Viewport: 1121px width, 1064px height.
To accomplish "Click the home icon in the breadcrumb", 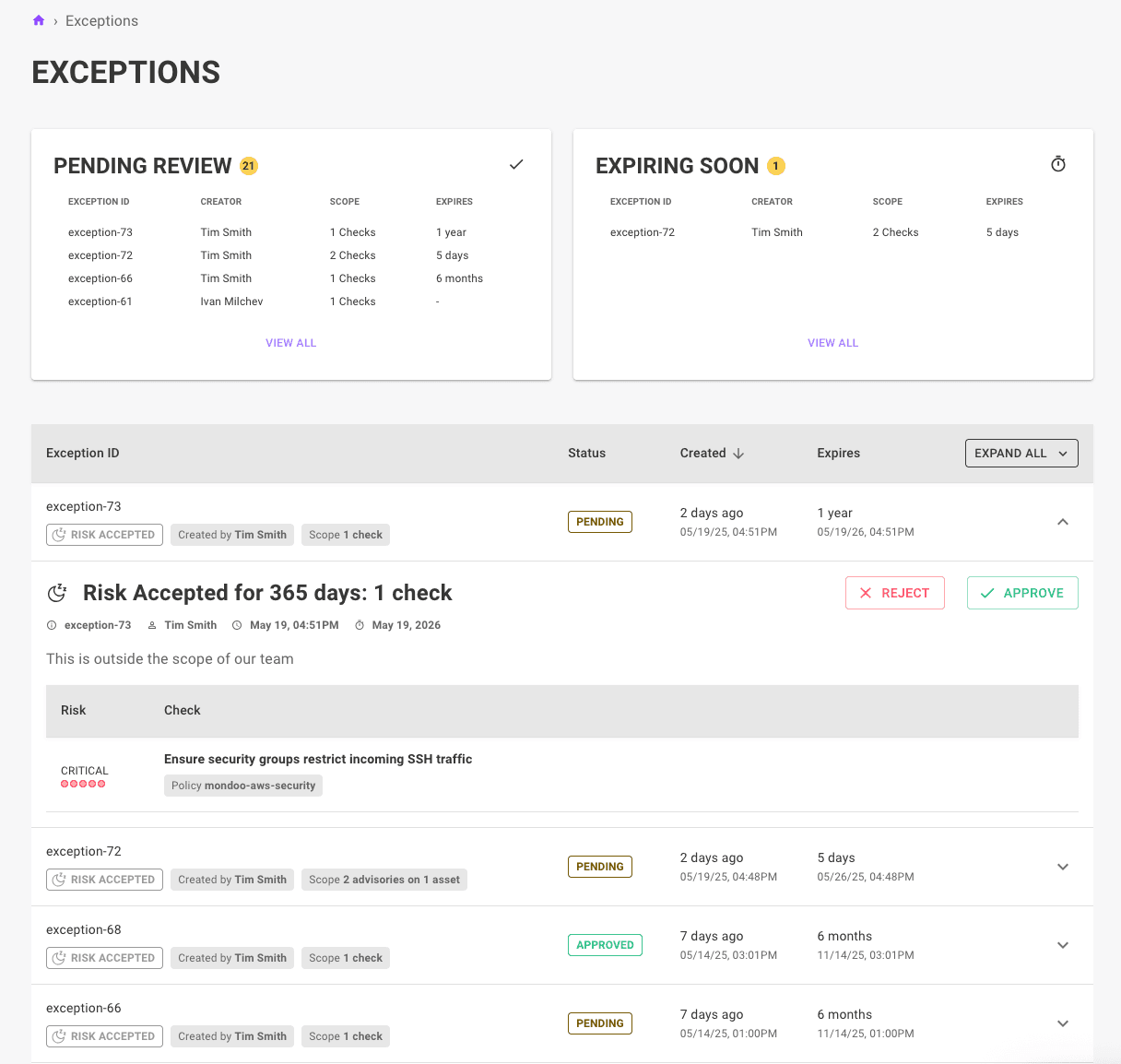I will click(37, 19).
